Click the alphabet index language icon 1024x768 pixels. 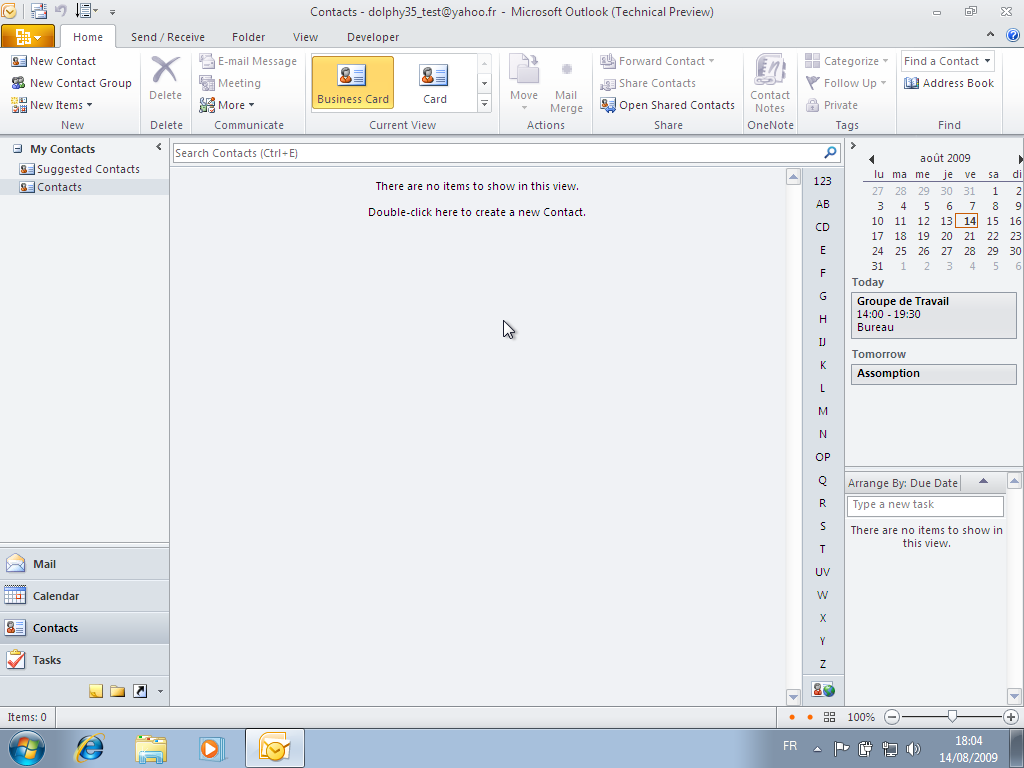(x=823, y=690)
